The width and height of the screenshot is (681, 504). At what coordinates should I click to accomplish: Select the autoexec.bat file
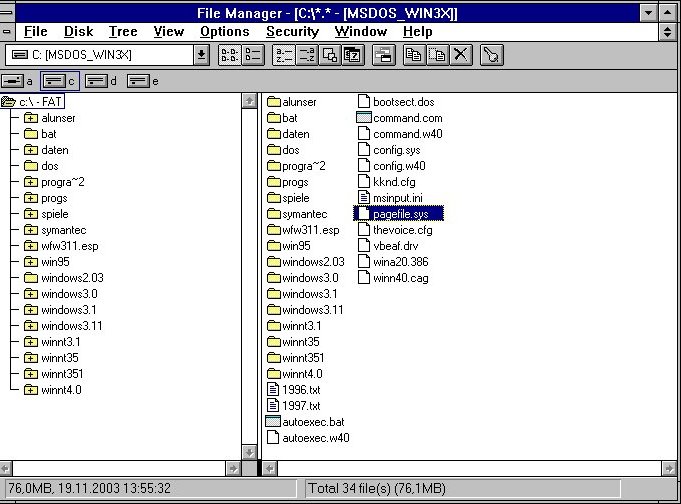[x=313, y=422]
